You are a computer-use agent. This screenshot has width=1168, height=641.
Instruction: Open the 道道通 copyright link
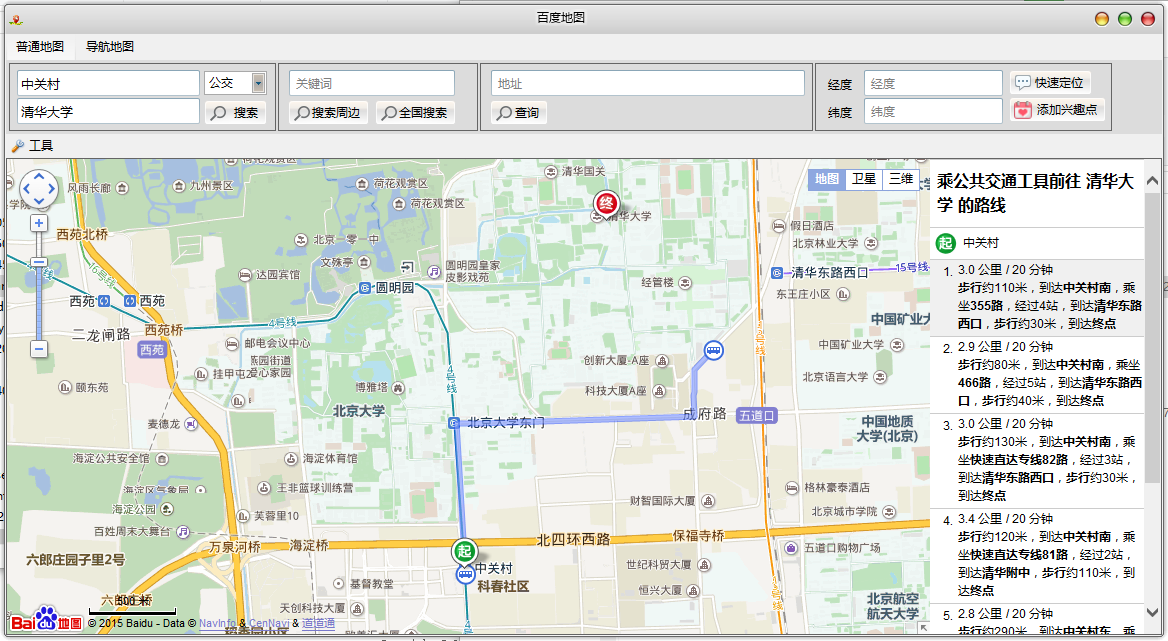coord(318,623)
